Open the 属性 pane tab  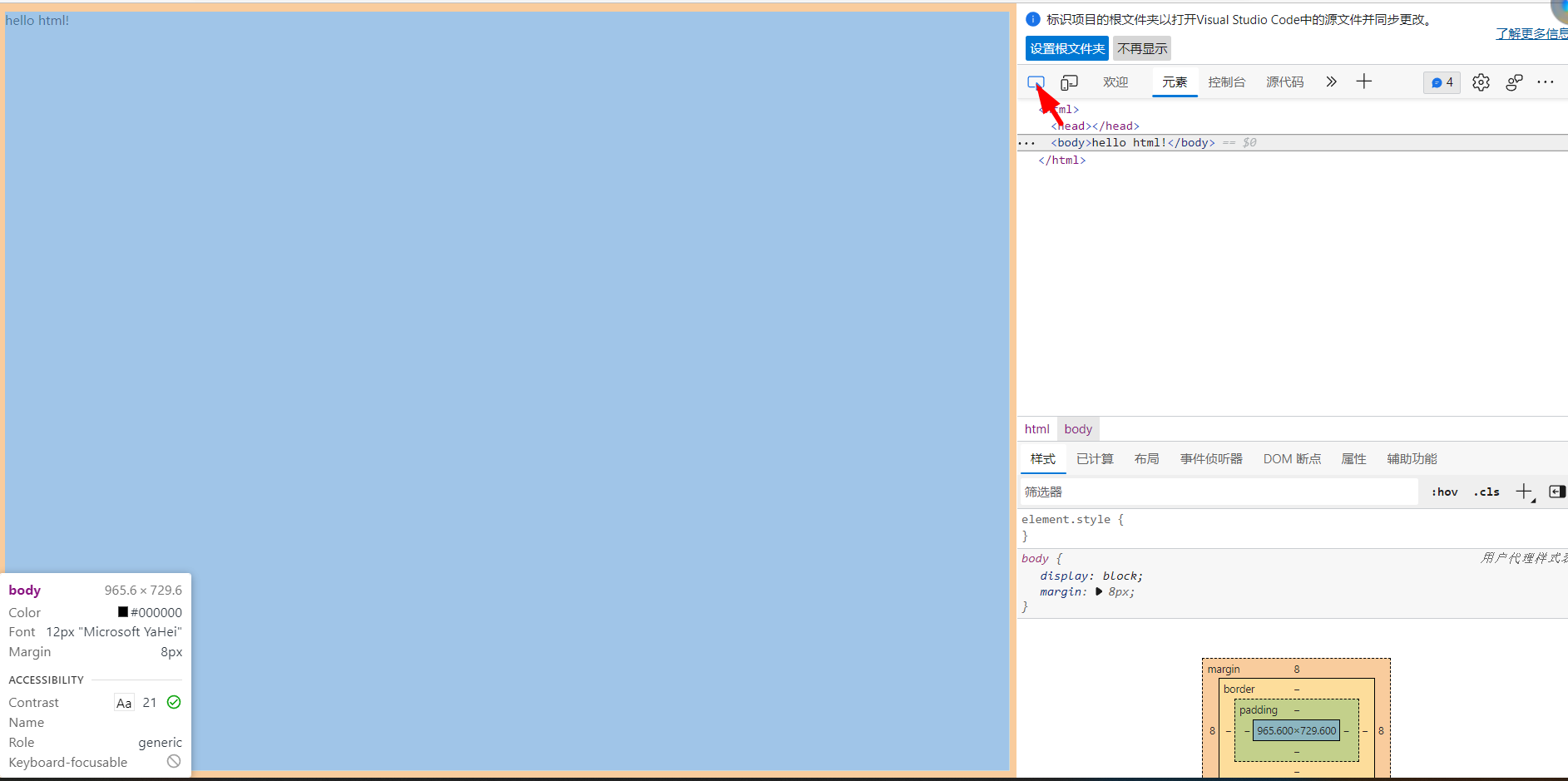coord(1353,459)
